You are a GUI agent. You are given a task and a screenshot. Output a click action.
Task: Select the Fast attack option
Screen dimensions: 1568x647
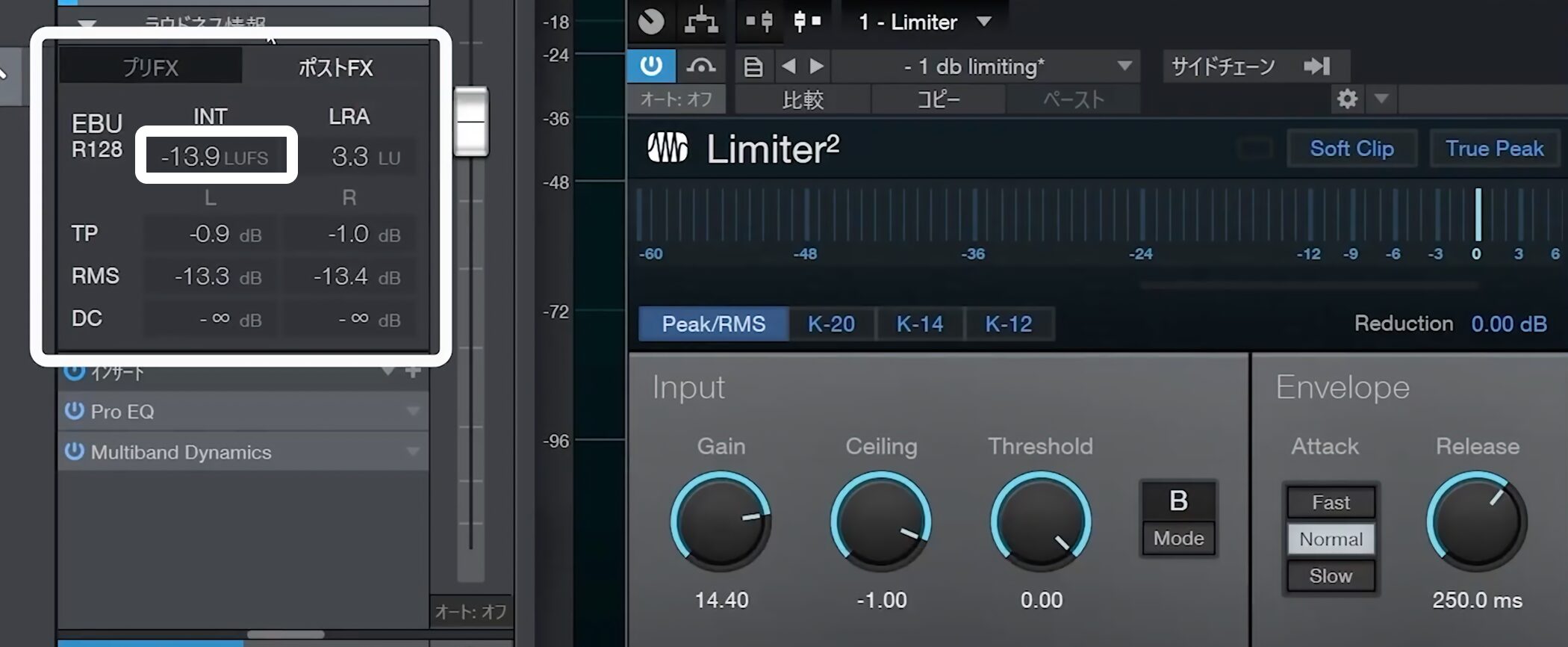[x=1330, y=502]
